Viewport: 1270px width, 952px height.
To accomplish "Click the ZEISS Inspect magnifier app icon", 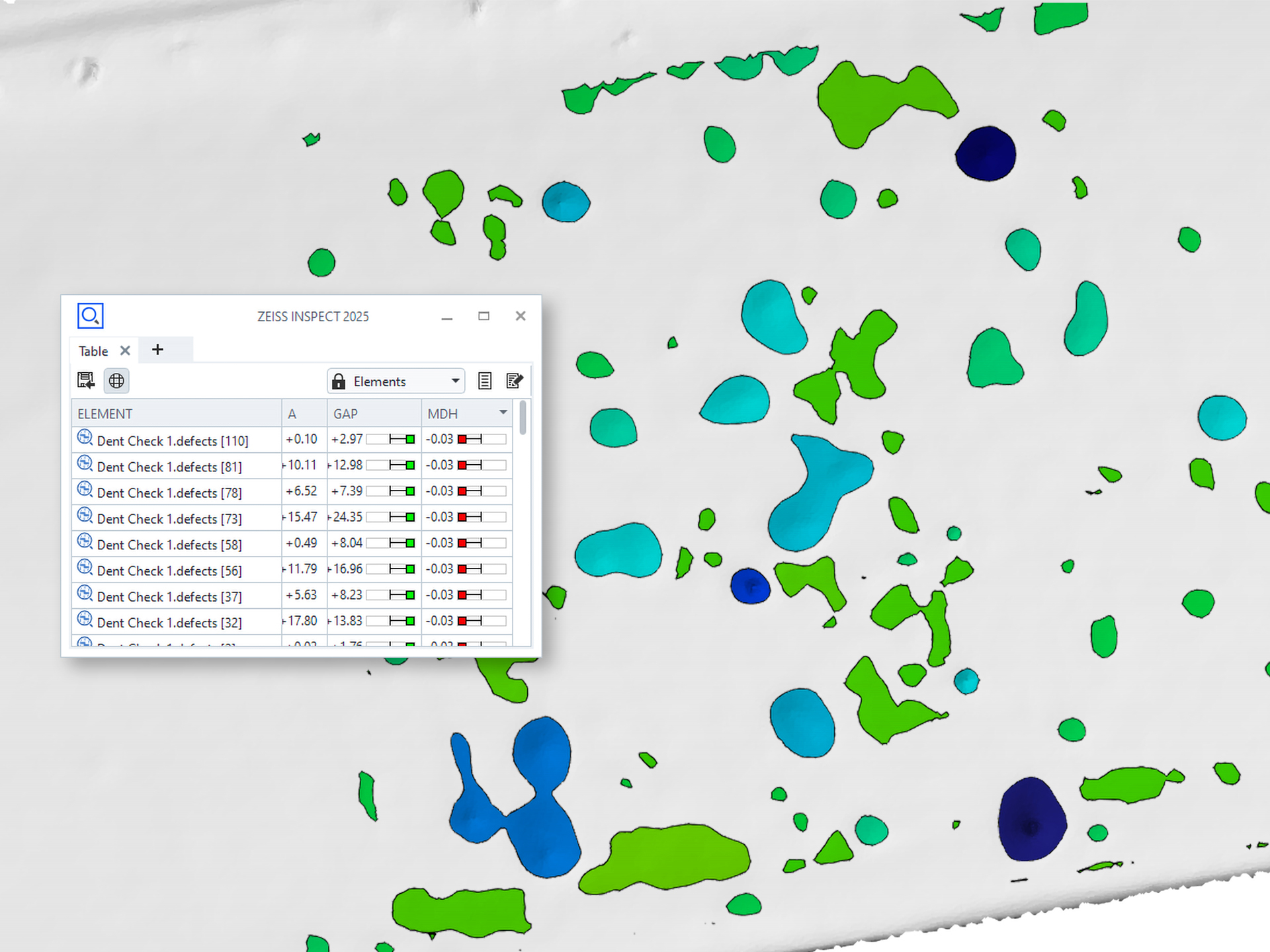I will click(x=91, y=316).
